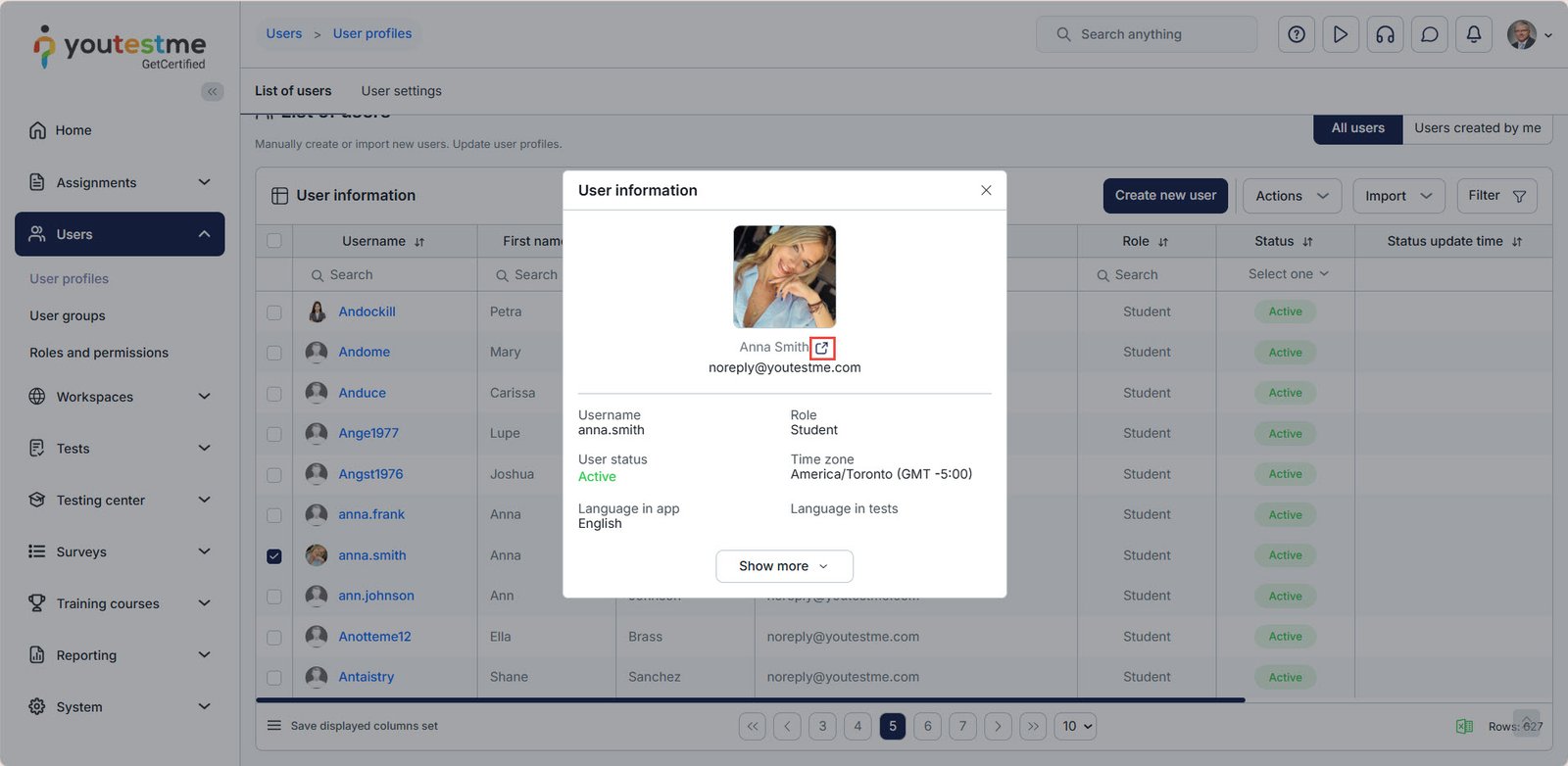
Task: Open the notifications bell icon
Action: tap(1473, 34)
